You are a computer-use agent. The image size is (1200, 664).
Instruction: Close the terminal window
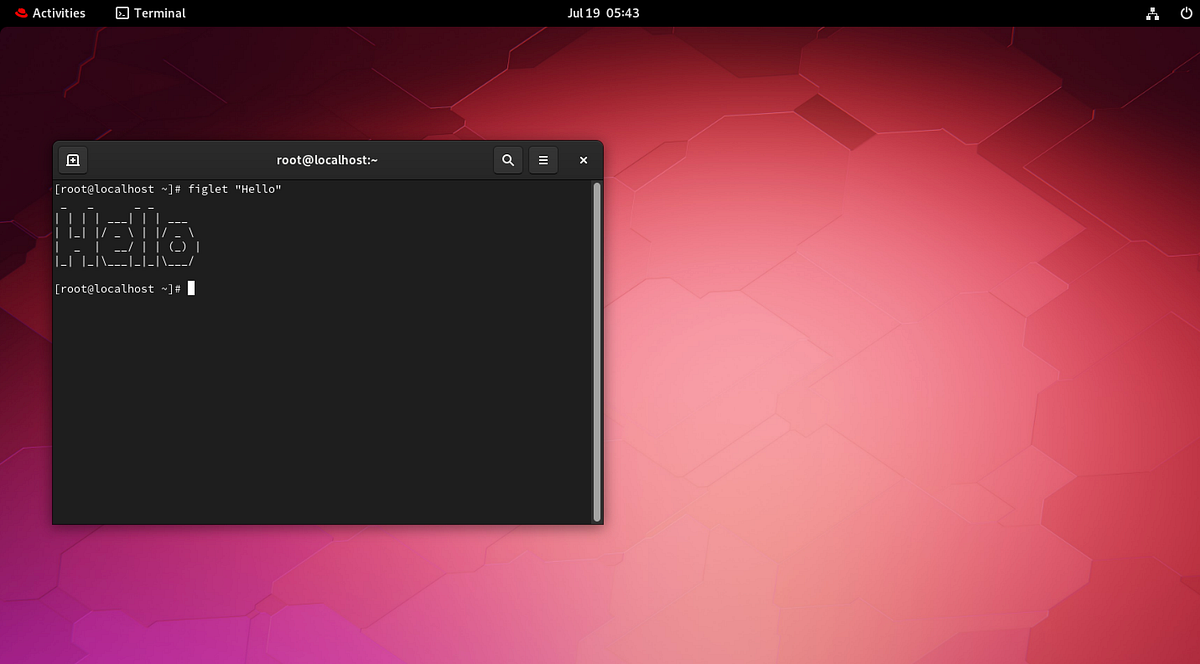pyautogui.click(x=583, y=160)
